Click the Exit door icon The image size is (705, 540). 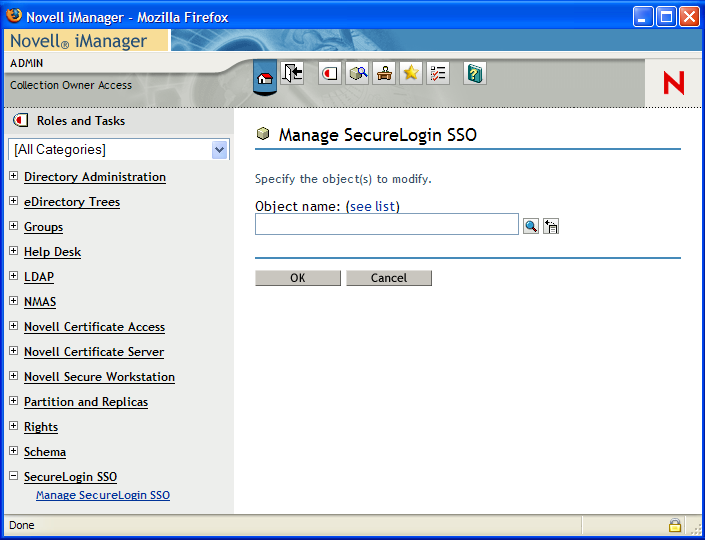coord(292,73)
